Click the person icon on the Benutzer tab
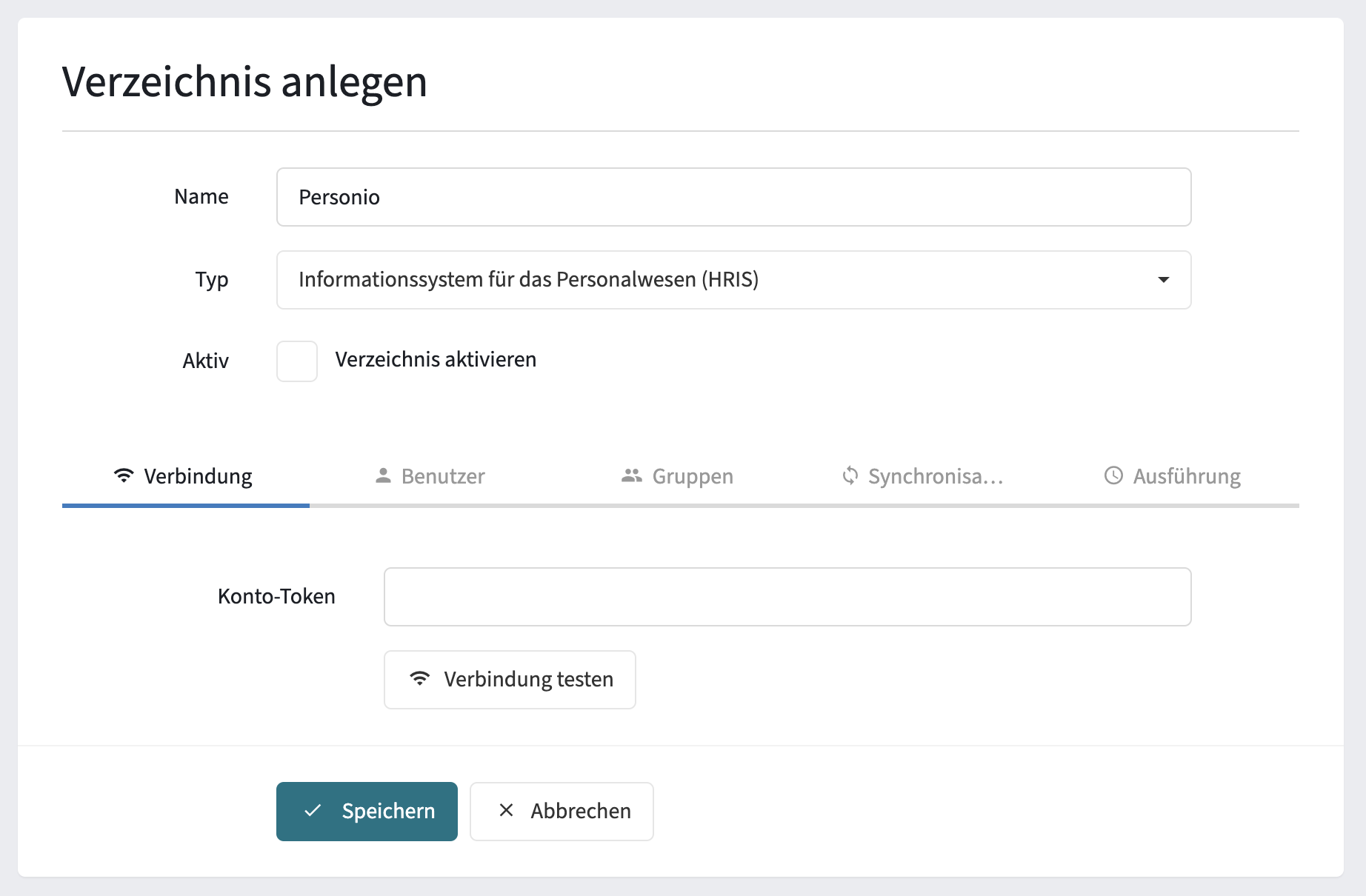Image resolution: width=1366 pixels, height=896 pixels. 383,475
